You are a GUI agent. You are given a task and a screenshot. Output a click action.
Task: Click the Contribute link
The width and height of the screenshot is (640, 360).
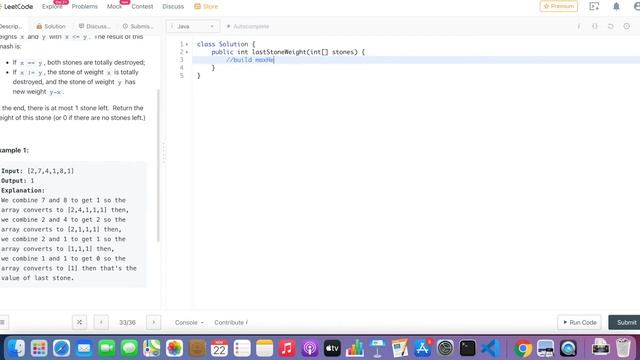pos(231,322)
